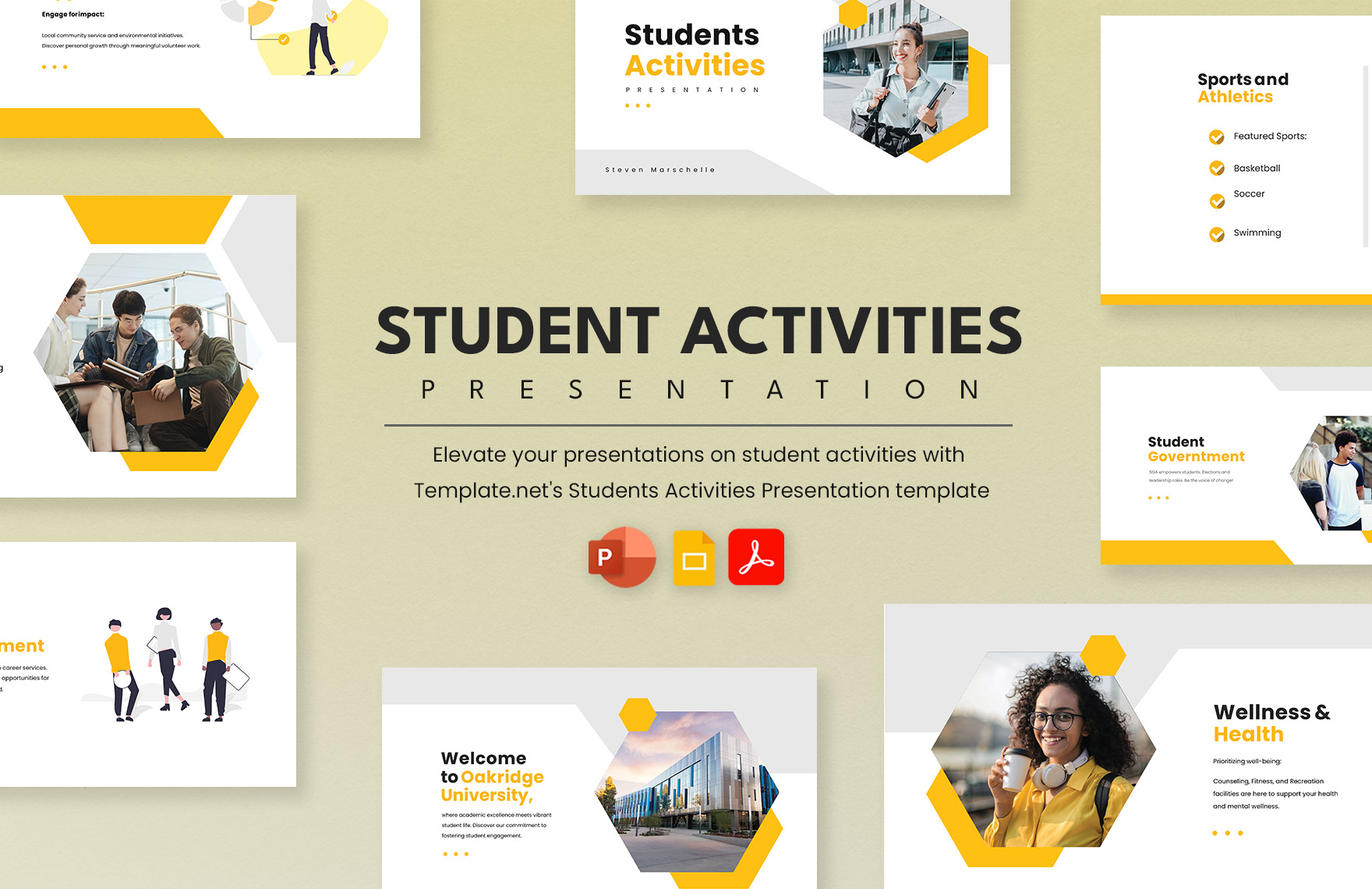Toggle the checkmark bullet on the Engage for impact slide

284,39
